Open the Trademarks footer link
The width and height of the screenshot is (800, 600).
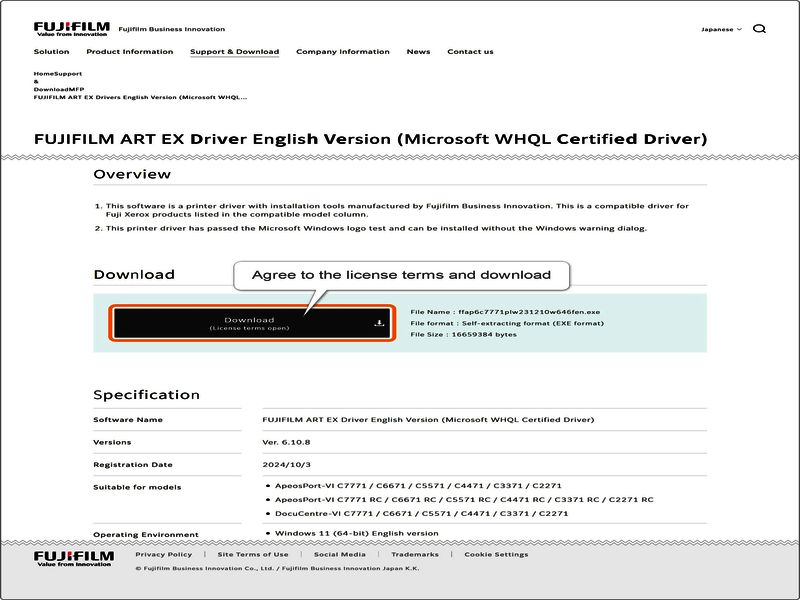click(x=415, y=554)
